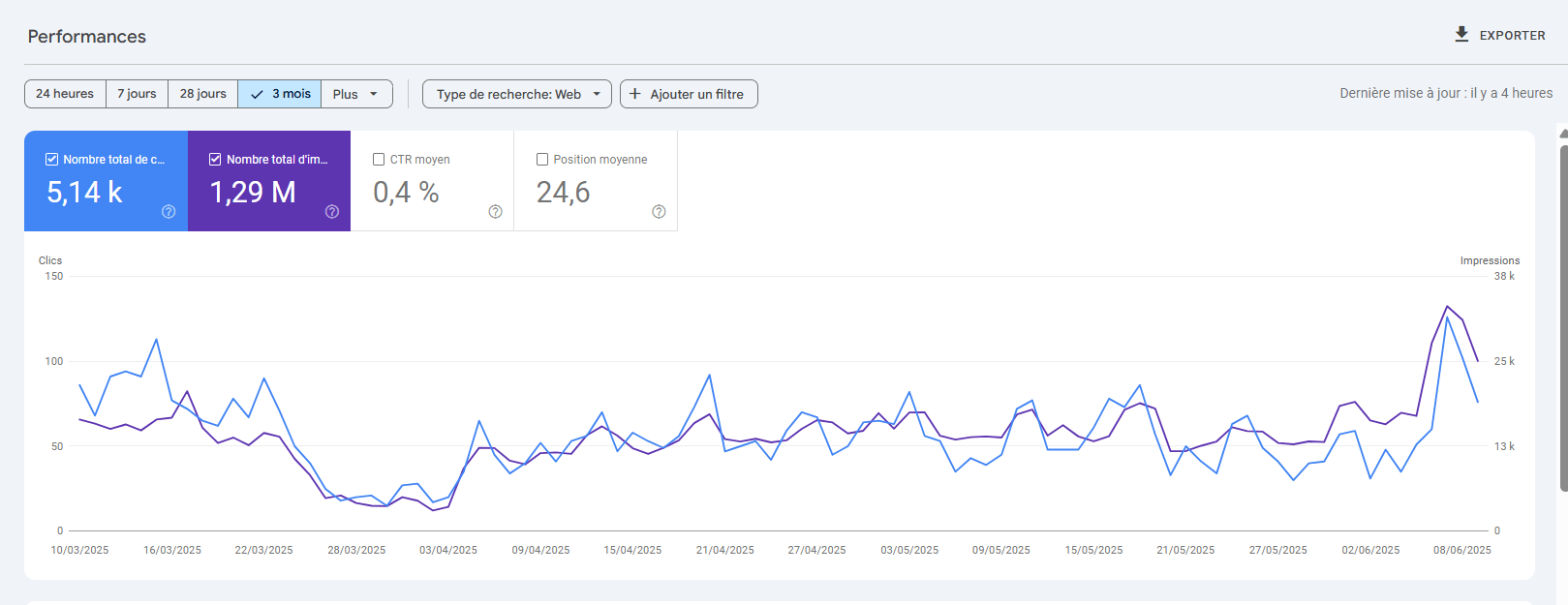Click the Exporter download icon
The image size is (1568, 605).
(x=1461, y=35)
